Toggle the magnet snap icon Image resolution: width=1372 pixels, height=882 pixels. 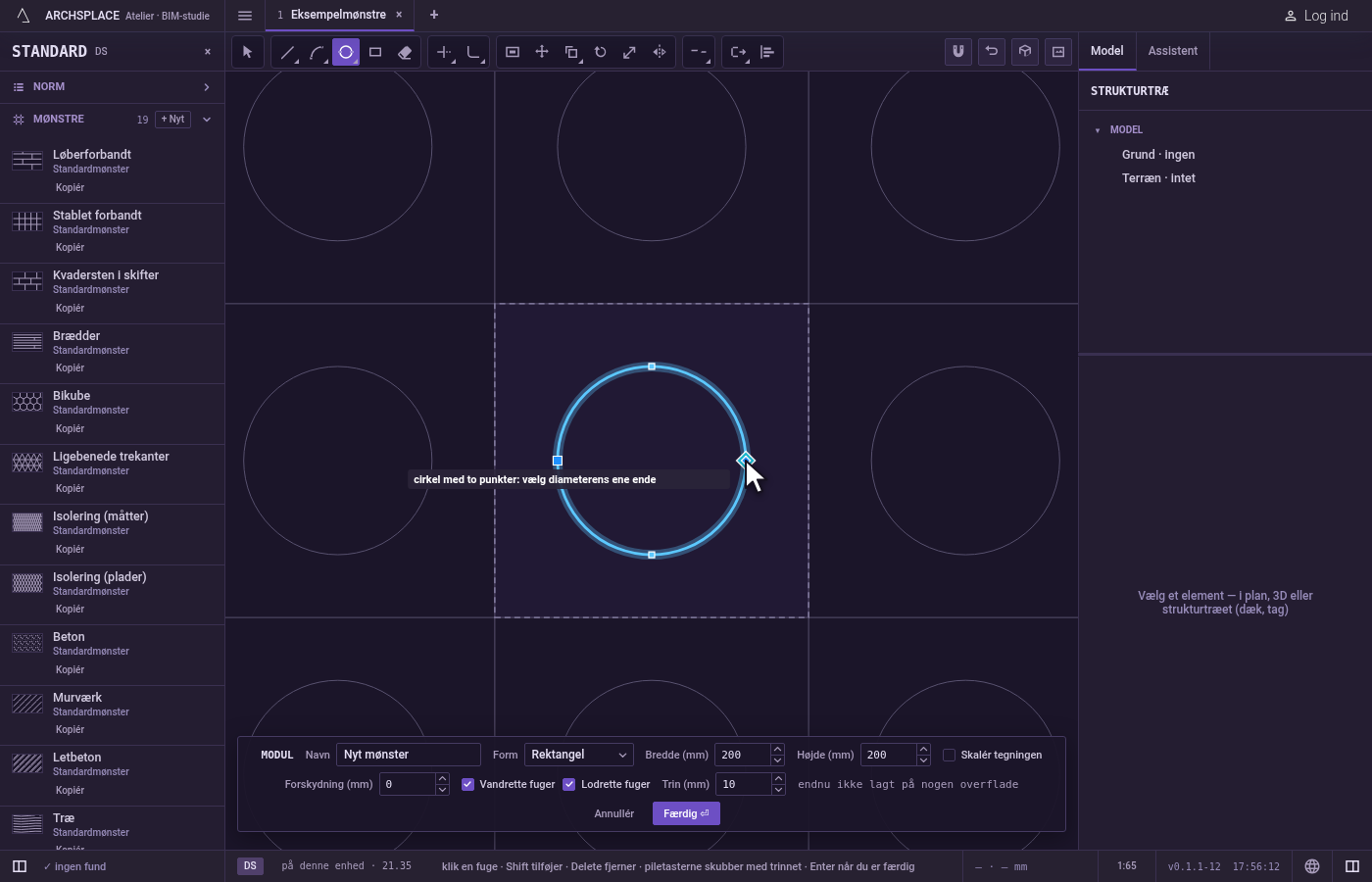(x=958, y=51)
